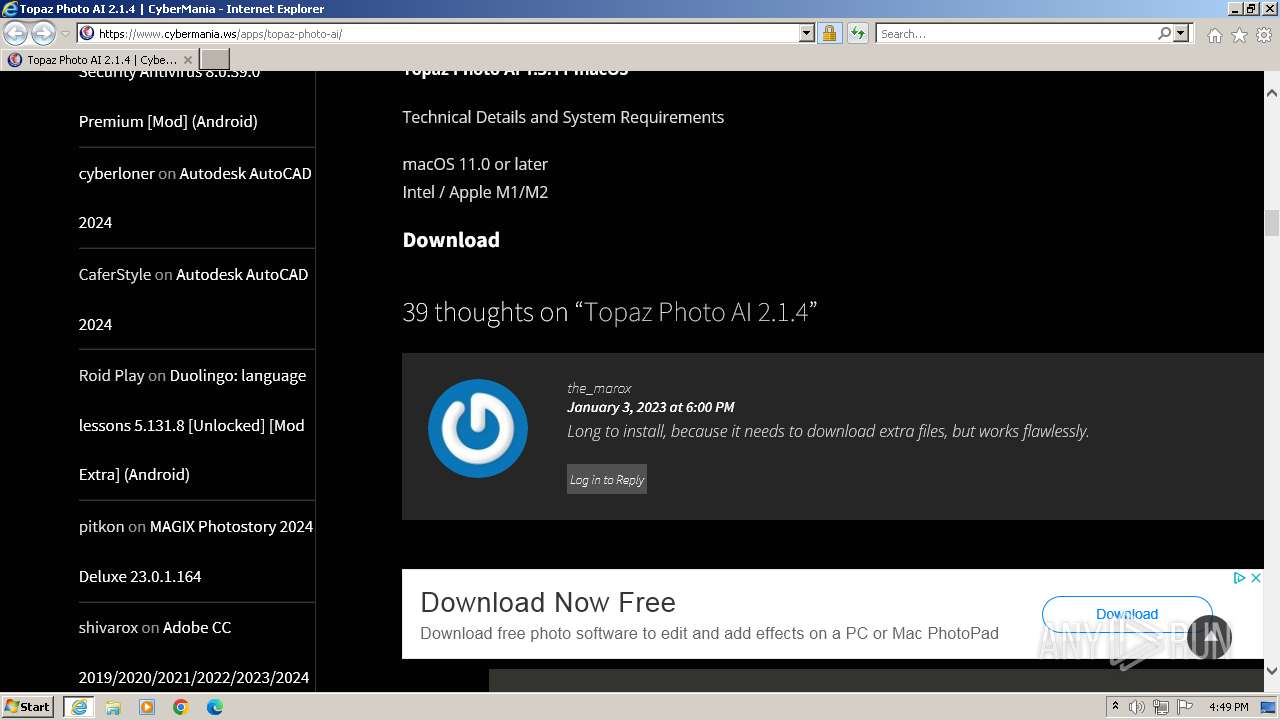
Task: Open the security lock report icon
Action: pos(829,33)
